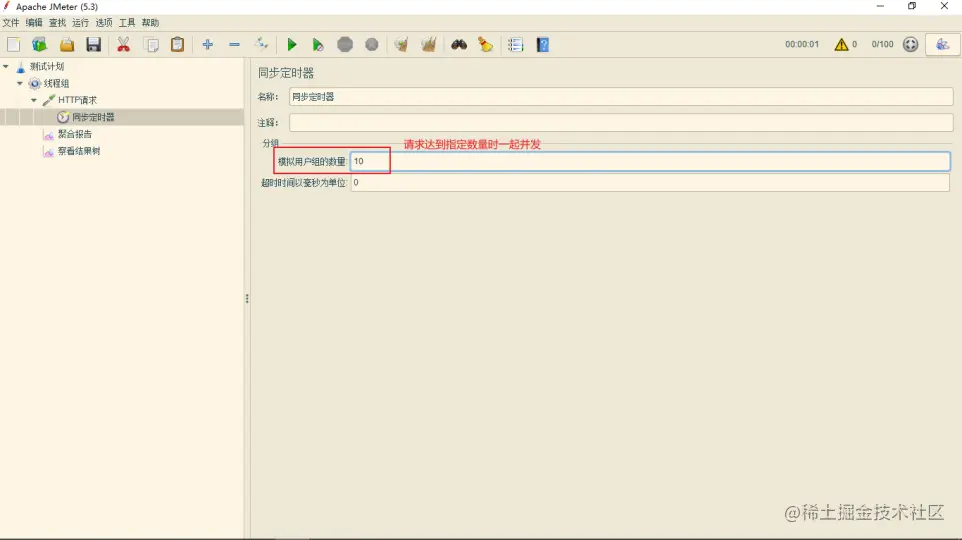Minimize the JMeter window

coord(880,6)
